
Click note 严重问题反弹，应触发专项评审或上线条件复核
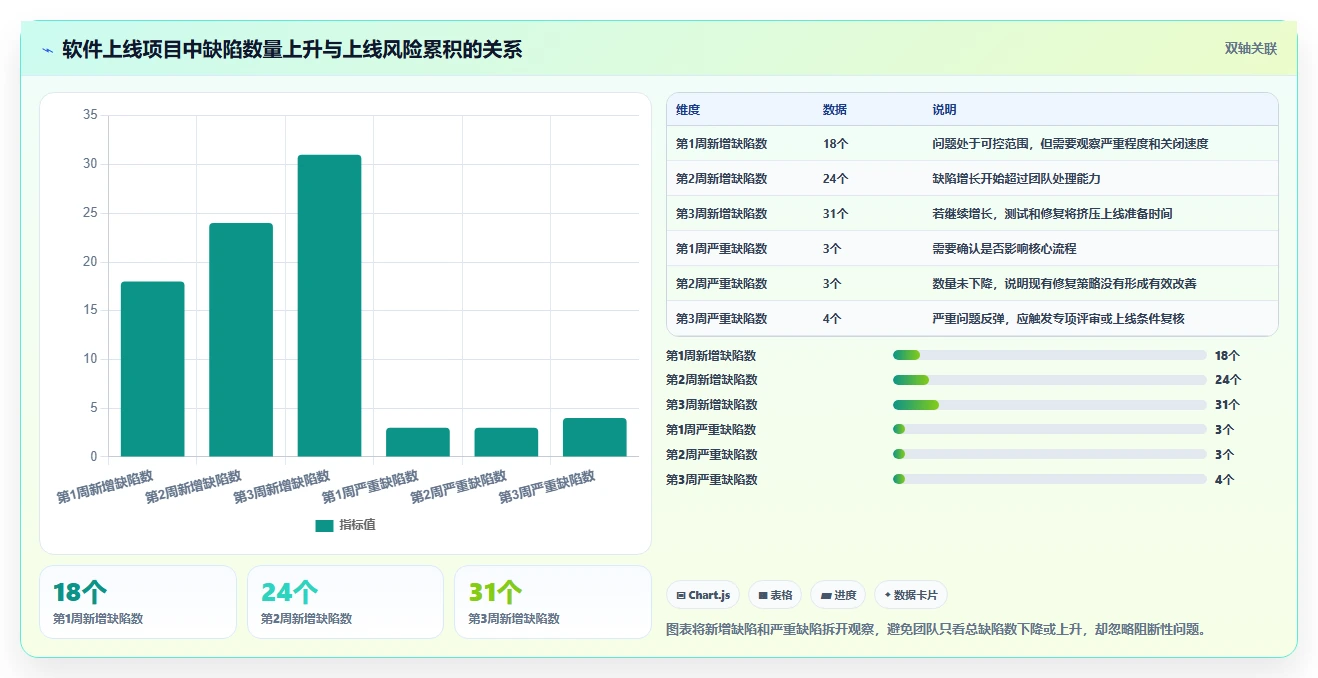point(1059,319)
